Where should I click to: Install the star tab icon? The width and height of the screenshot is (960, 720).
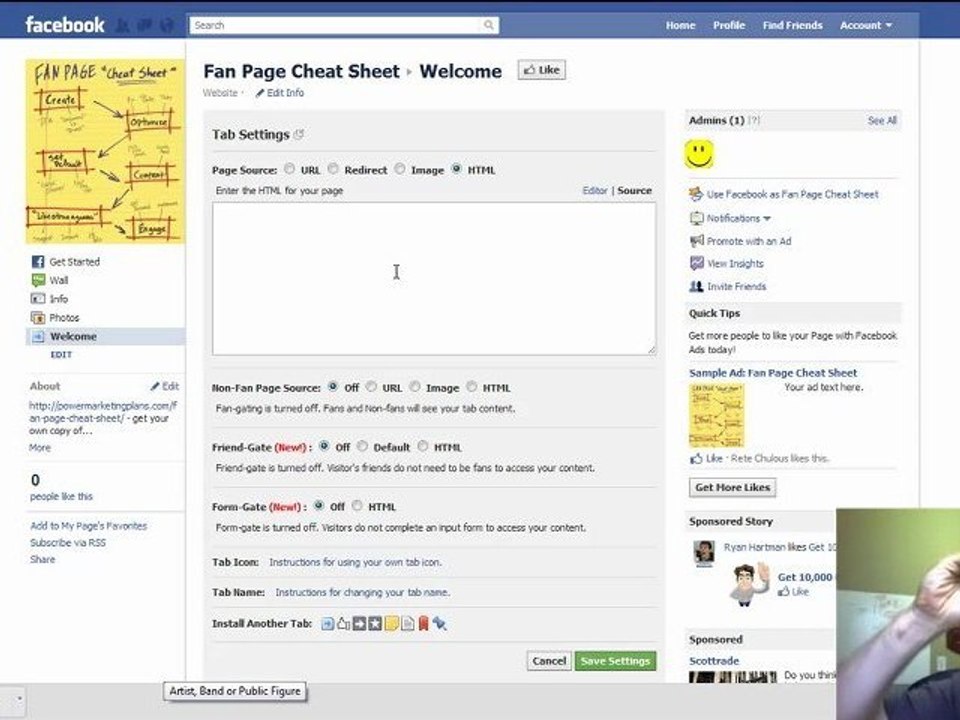pos(375,624)
